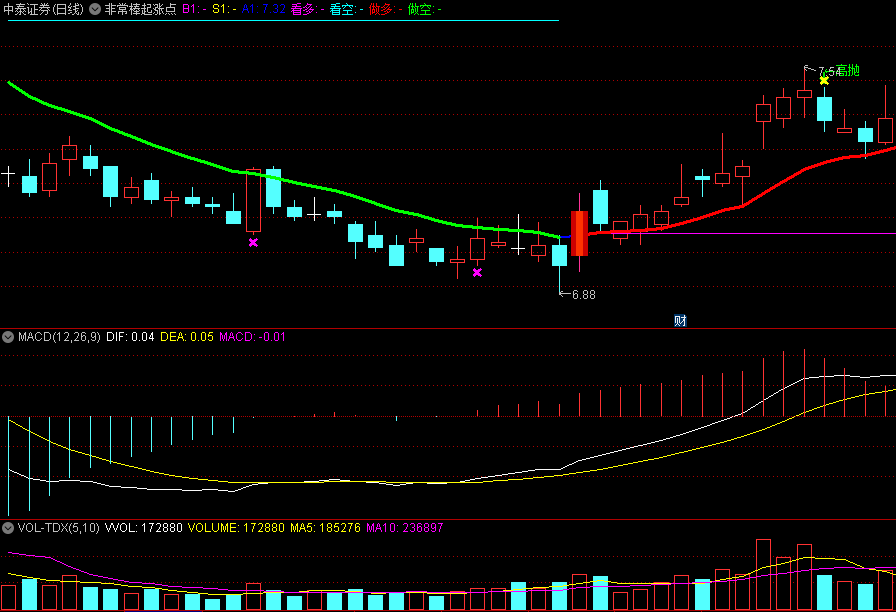The height and width of the screenshot is (612, 896).
Task: Select the solid red signal candlestick
Action: tap(579, 233)
